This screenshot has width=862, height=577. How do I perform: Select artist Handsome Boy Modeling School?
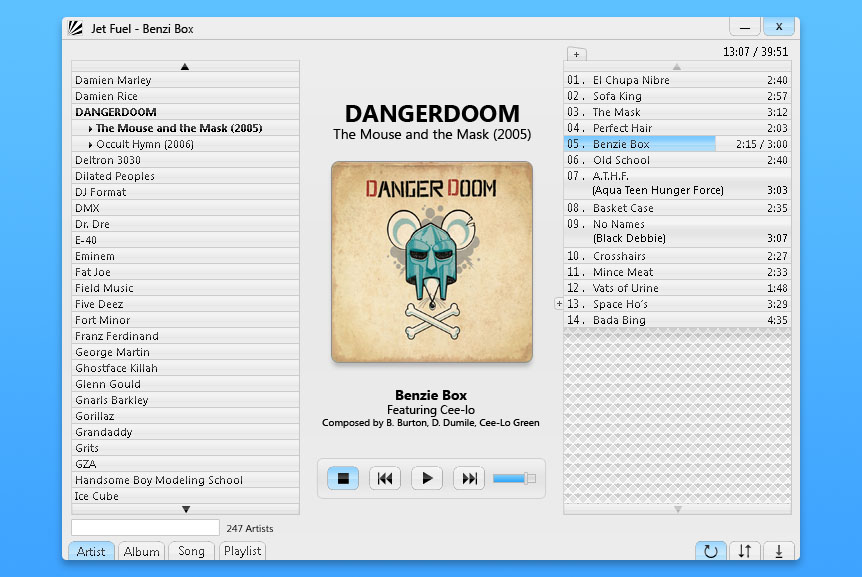click(185, 480)
